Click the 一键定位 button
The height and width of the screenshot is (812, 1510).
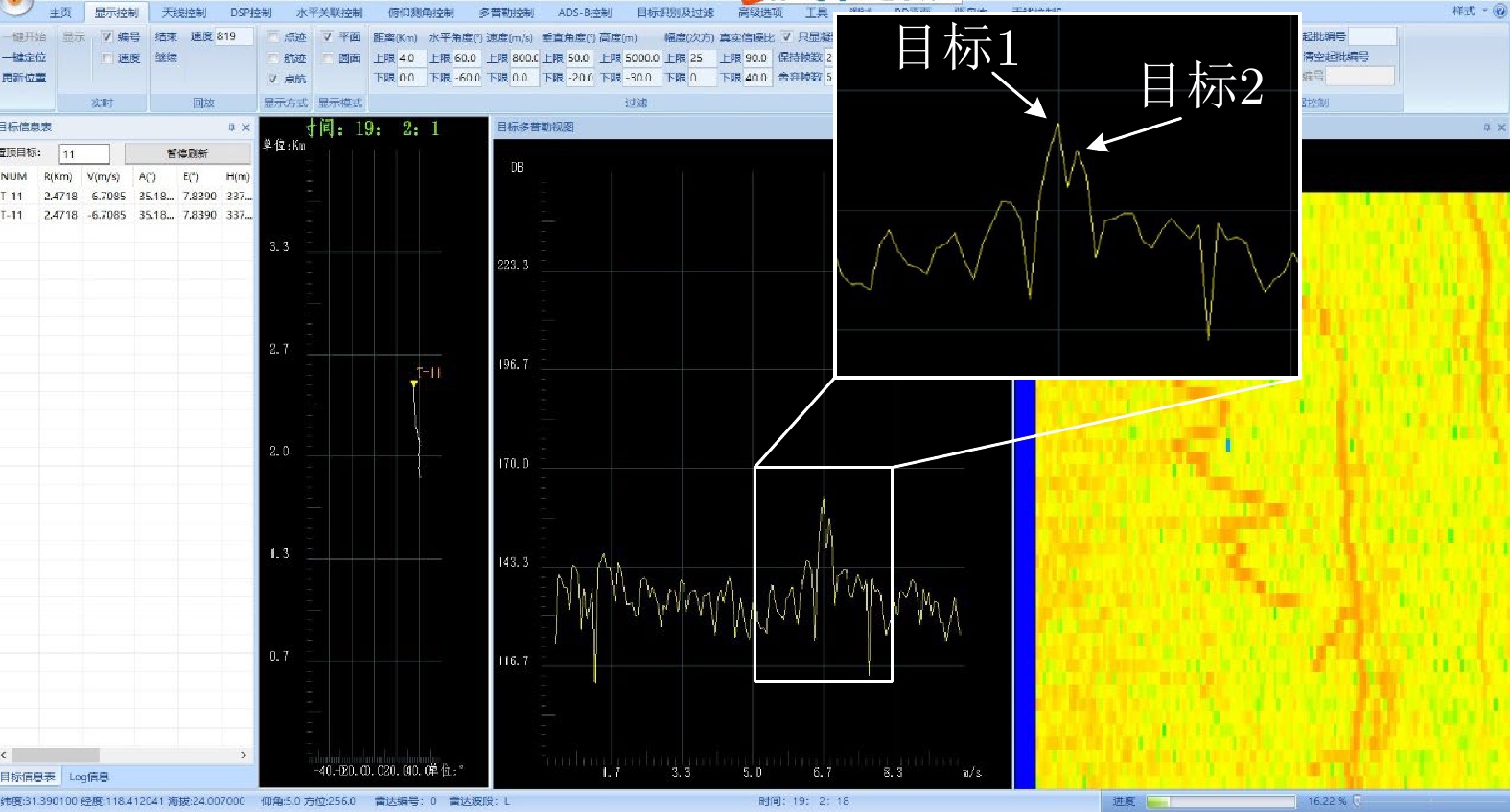pos(24,58)
